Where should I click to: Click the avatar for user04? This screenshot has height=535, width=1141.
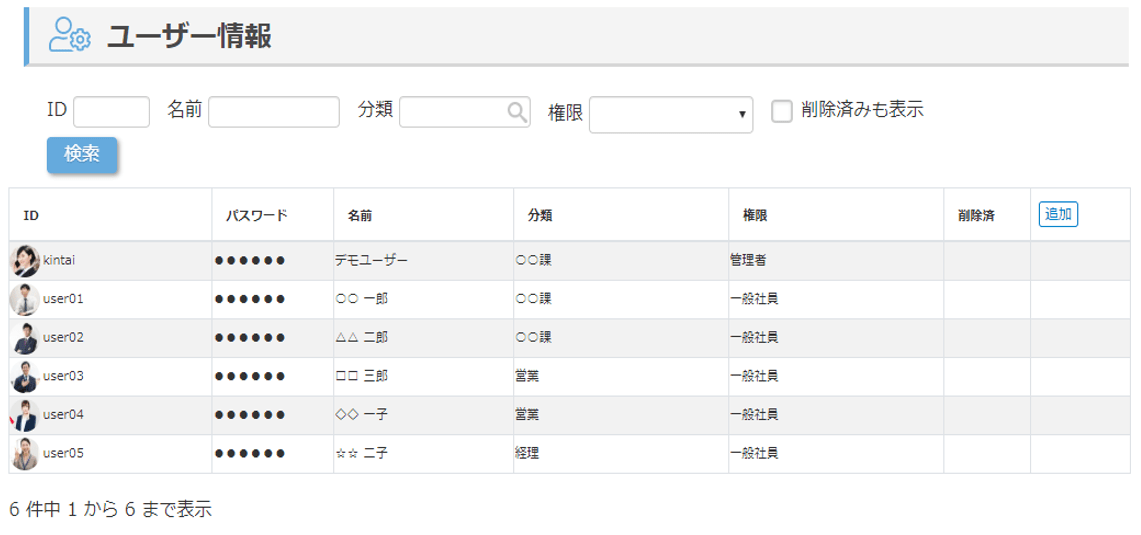[24, 415]
